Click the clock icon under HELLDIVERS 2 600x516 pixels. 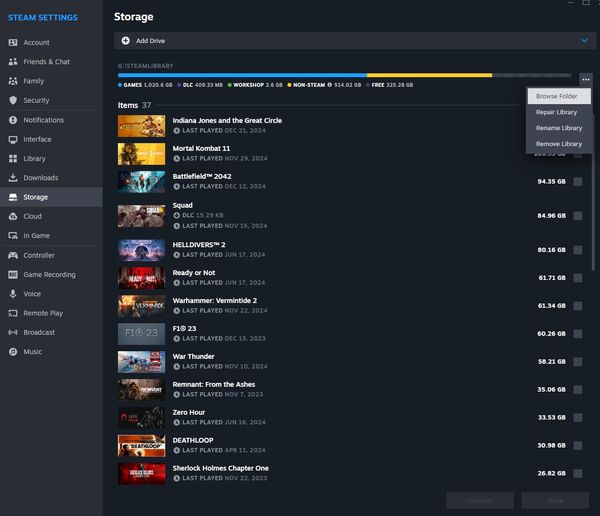coord(176,255)
